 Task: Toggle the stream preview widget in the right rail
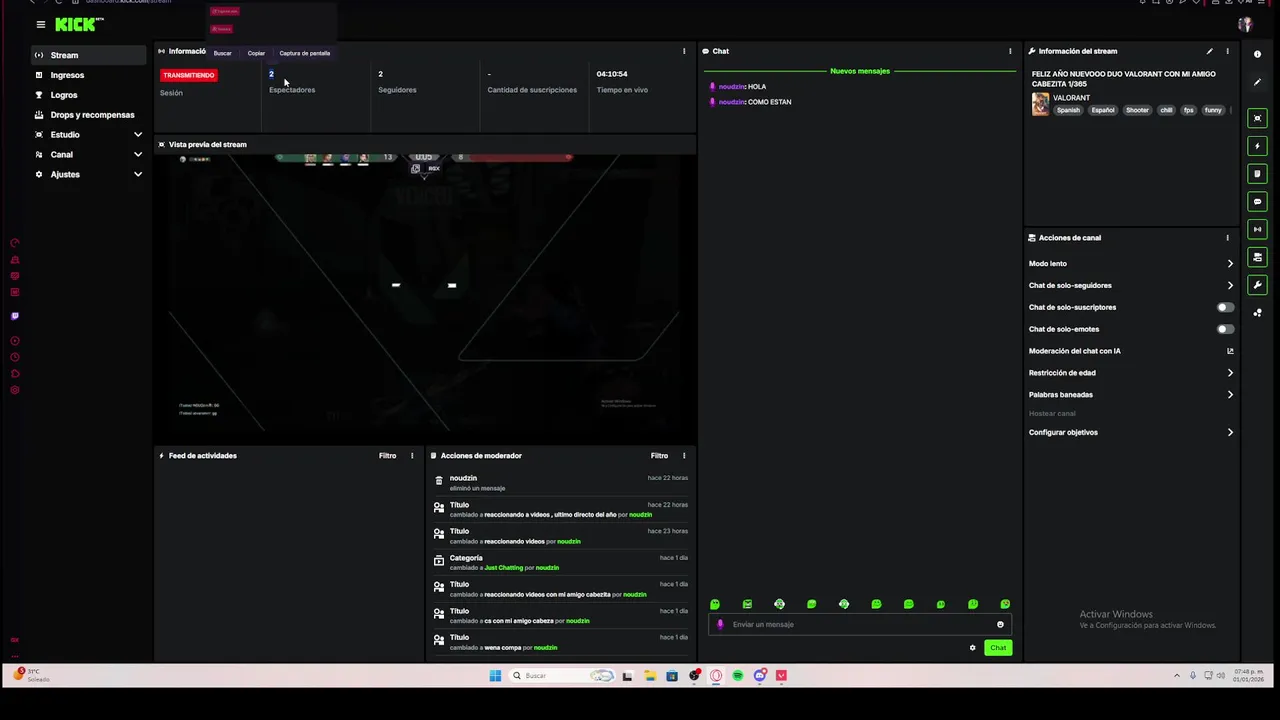pyautogui.click(x=1257, y=118)
